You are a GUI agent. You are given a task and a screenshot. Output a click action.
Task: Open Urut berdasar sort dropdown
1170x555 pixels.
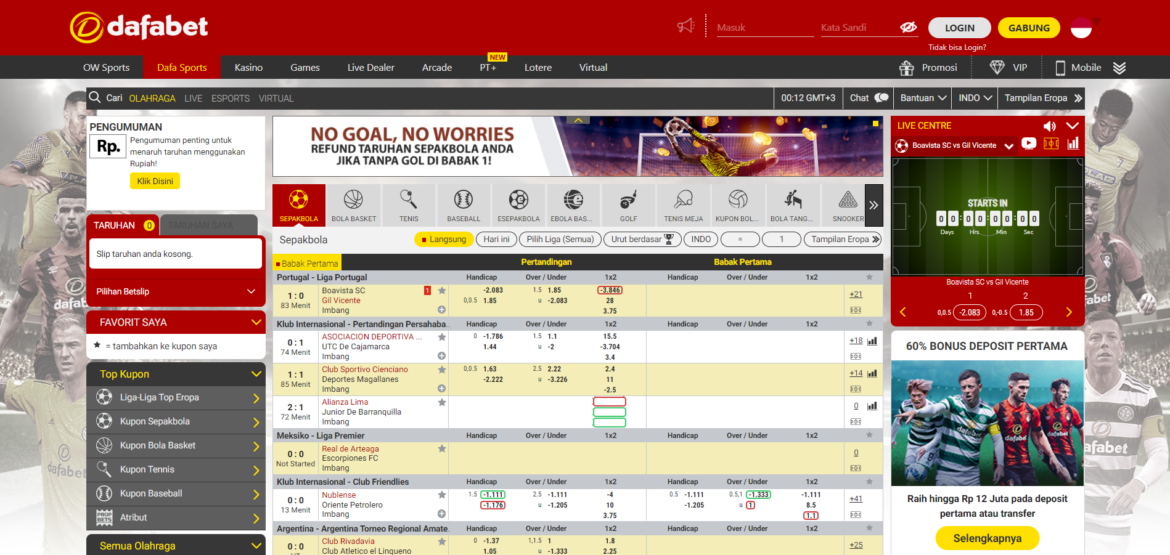point(643,239)
